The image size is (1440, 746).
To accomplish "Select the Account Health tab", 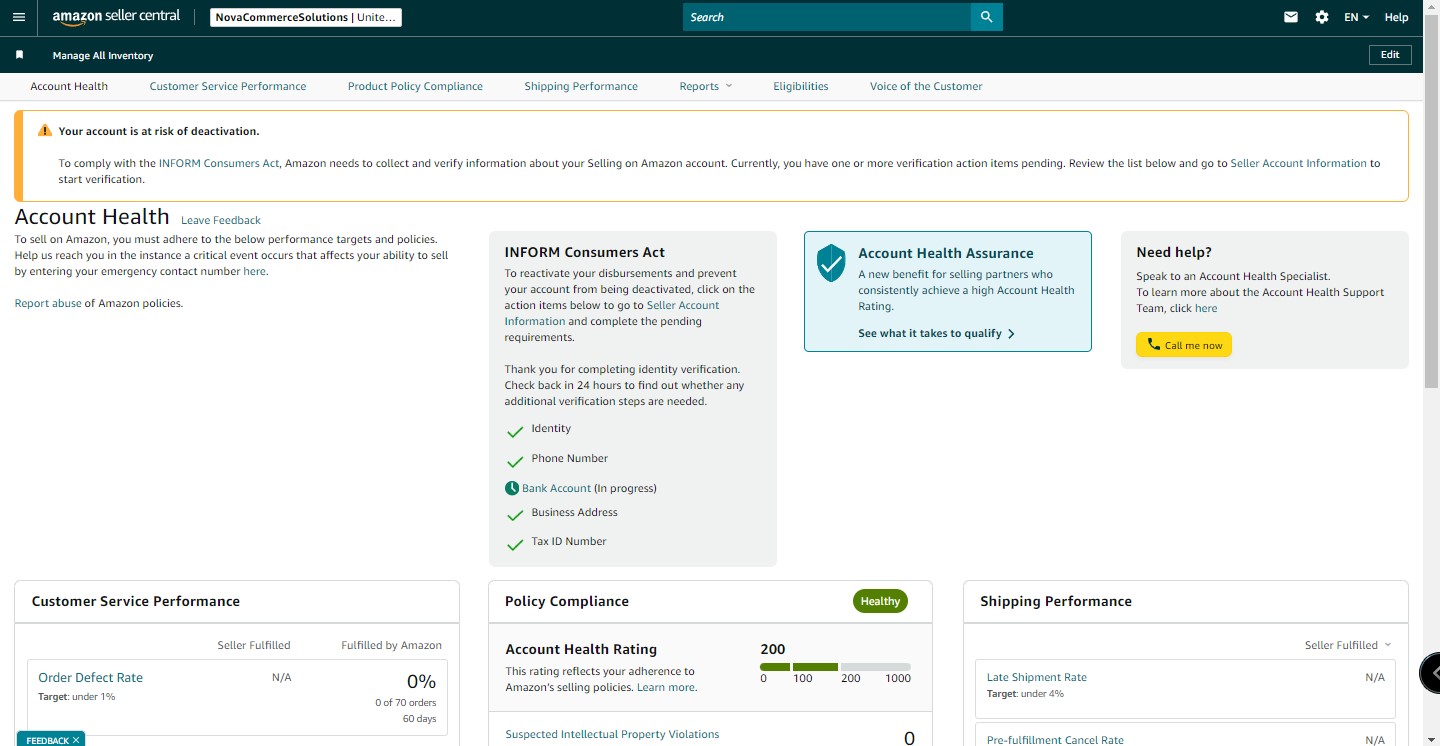I will point(69,86).
